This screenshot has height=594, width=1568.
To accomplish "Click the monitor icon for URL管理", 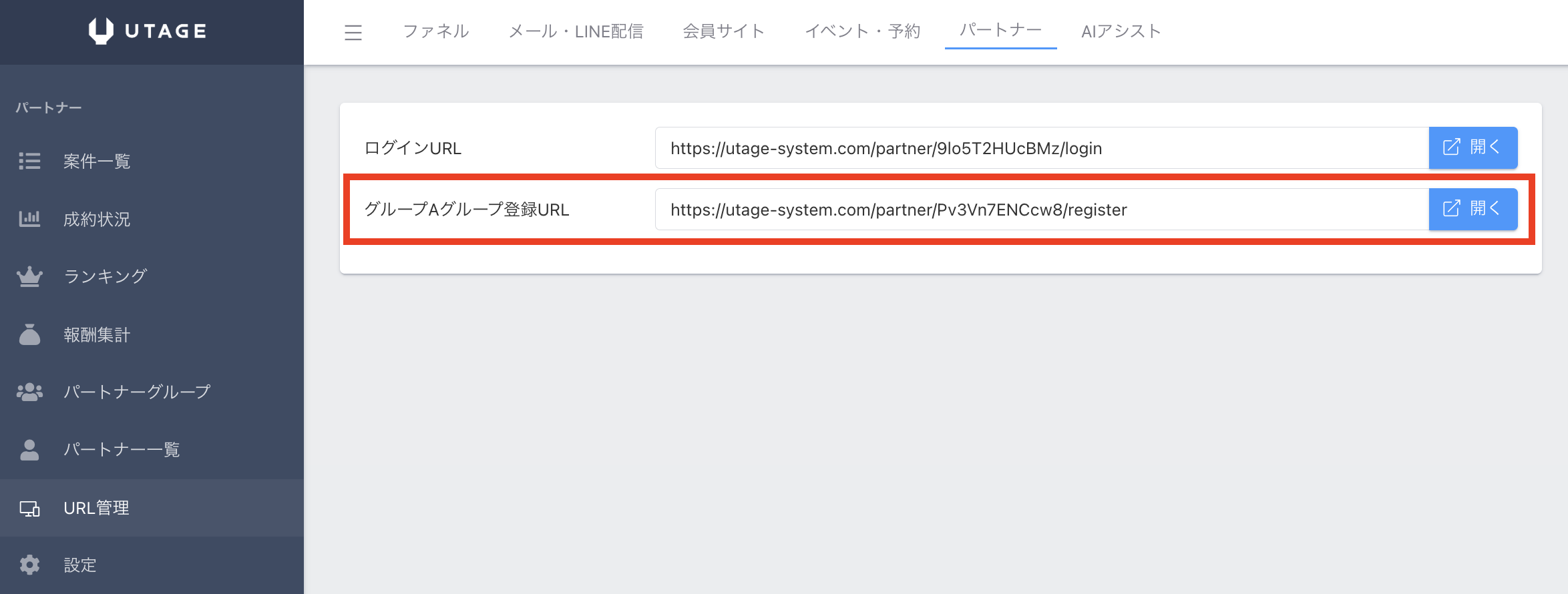I will pos(29,509).
